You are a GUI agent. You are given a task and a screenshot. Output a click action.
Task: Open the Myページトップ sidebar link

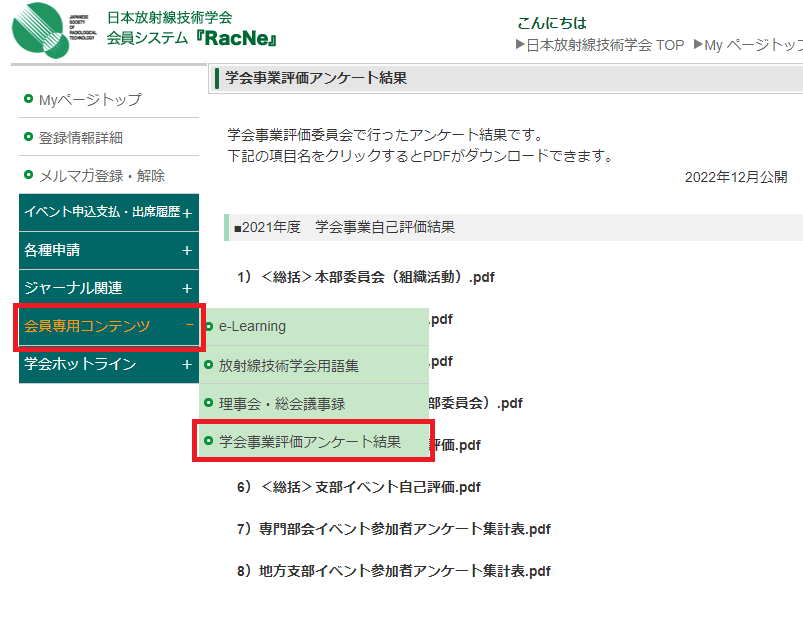(89, 99)
